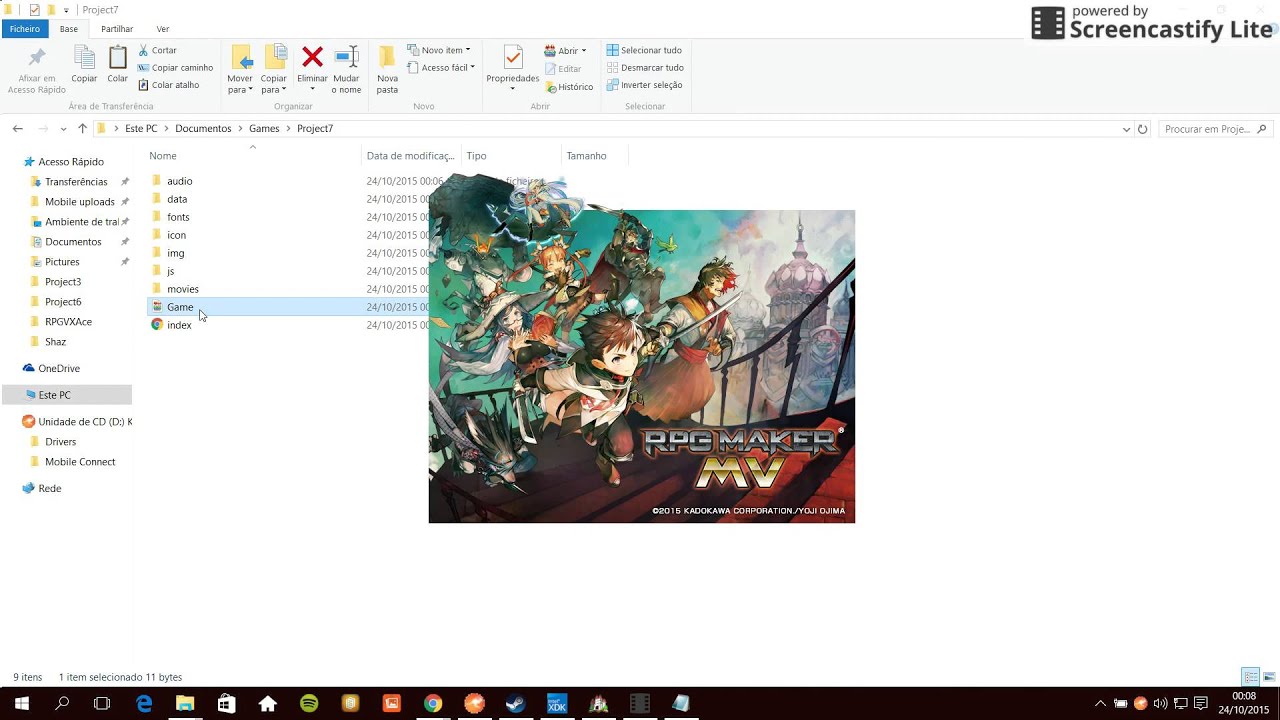Expand the Acesso fácil dropdown
1280x720 pixels.
tap(441, 67)
